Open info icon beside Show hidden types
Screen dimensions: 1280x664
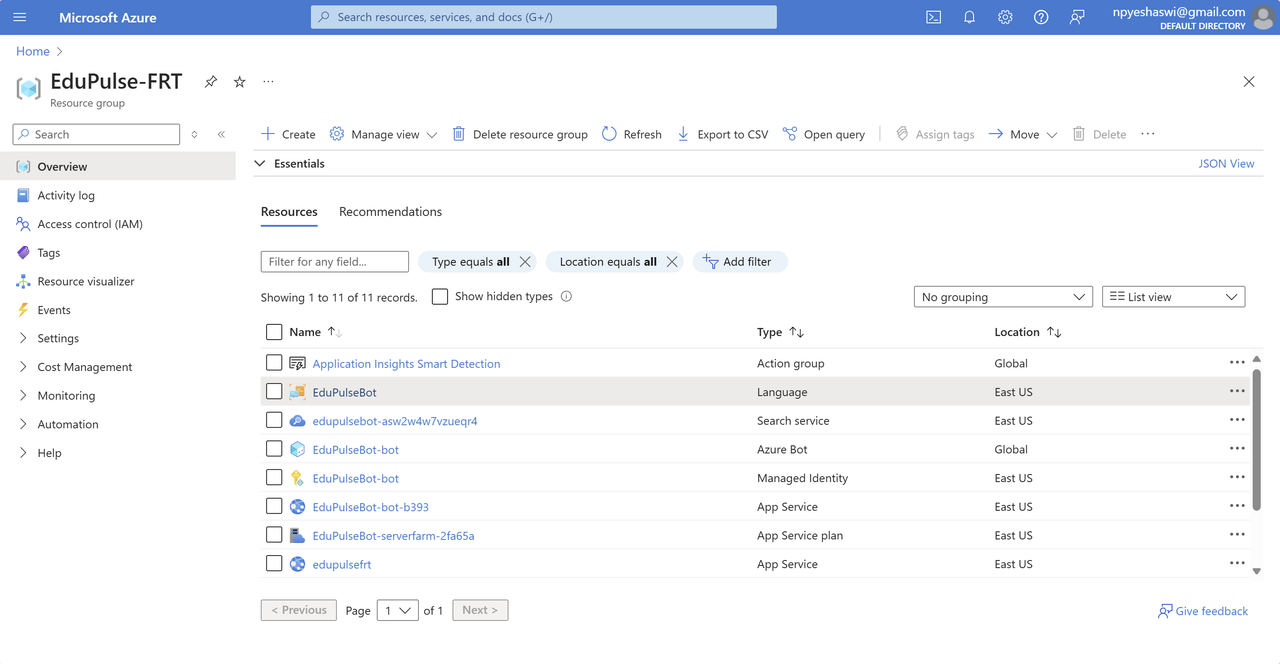tap(566, 296)
